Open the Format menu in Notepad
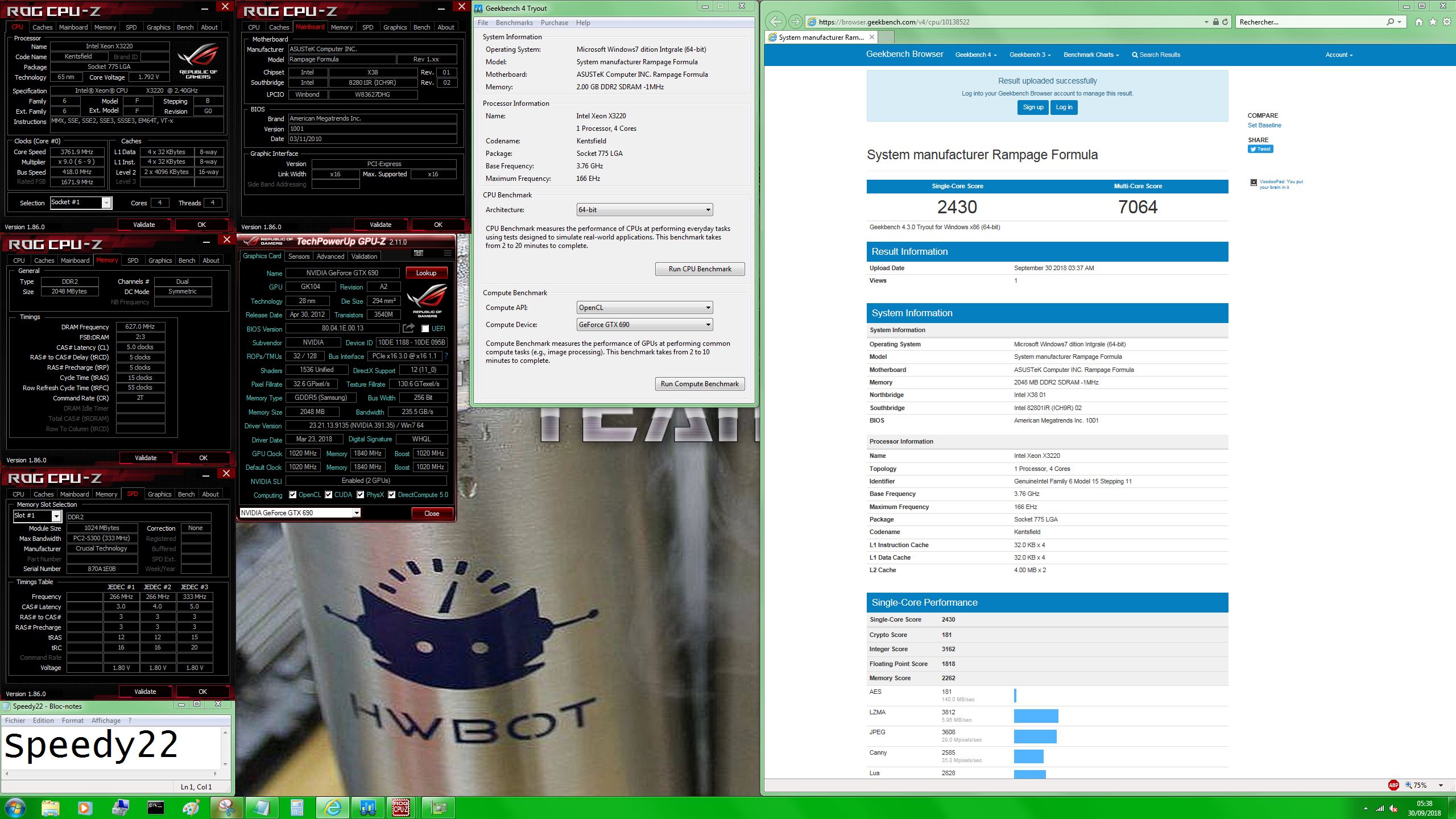The image size is (1456, 819). [73, 721]
